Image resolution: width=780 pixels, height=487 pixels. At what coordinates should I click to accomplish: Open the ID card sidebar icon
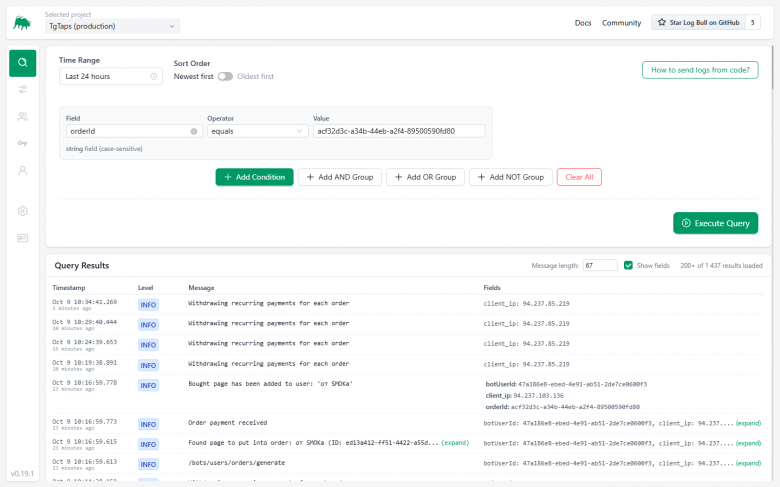[23, 238]
